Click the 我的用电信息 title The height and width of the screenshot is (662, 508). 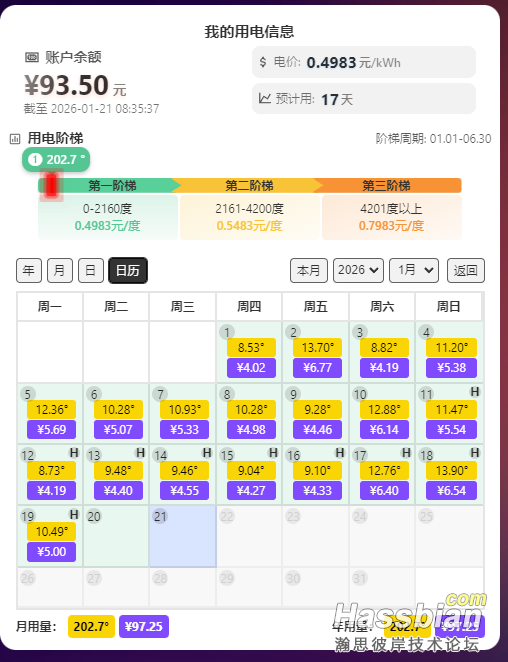[x=250, y=31]
